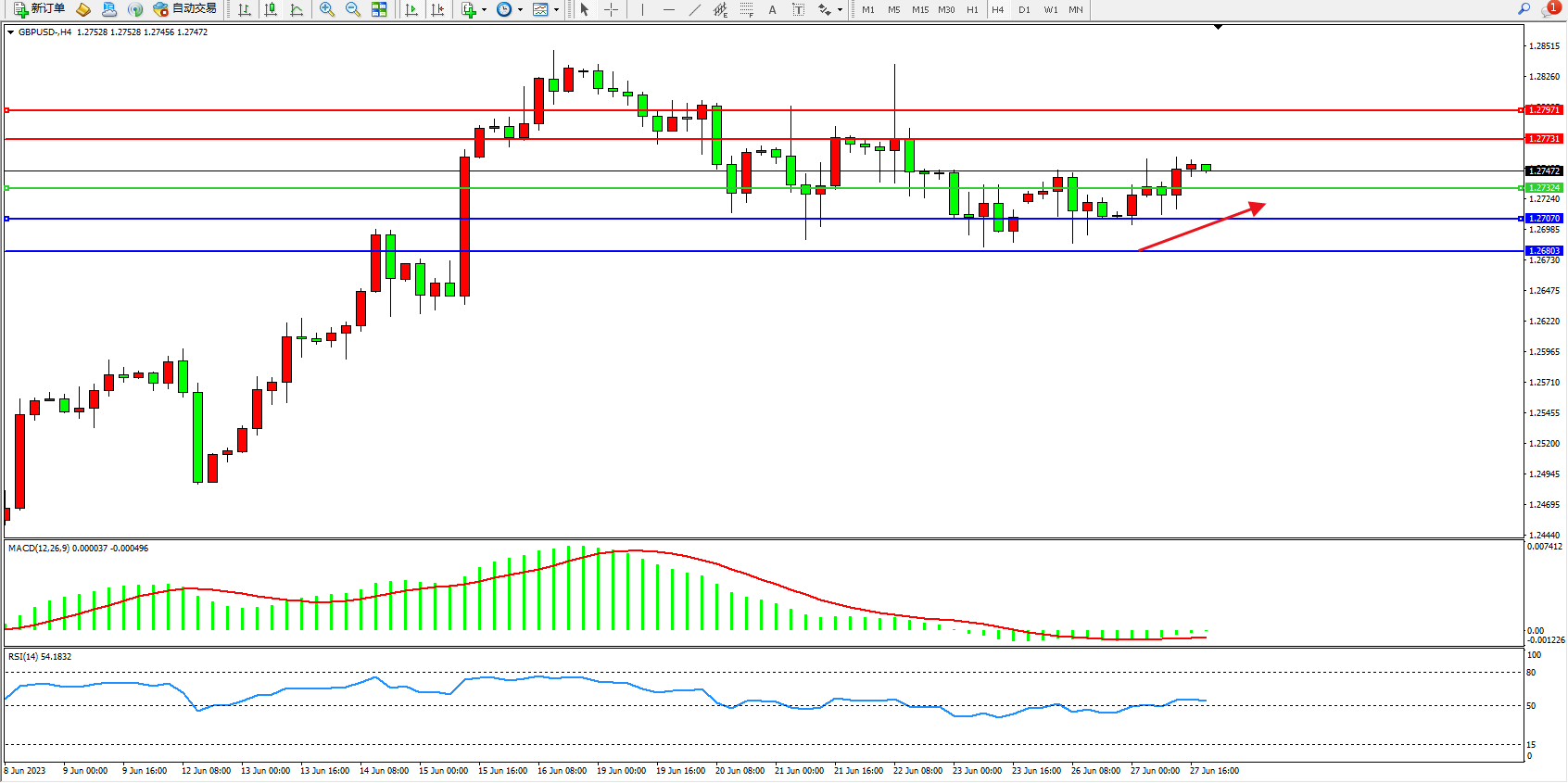Screen dimensions: 1568x783
Task: Zoom in on the chart
Action: pyautogui.click(x=326, y=9)
